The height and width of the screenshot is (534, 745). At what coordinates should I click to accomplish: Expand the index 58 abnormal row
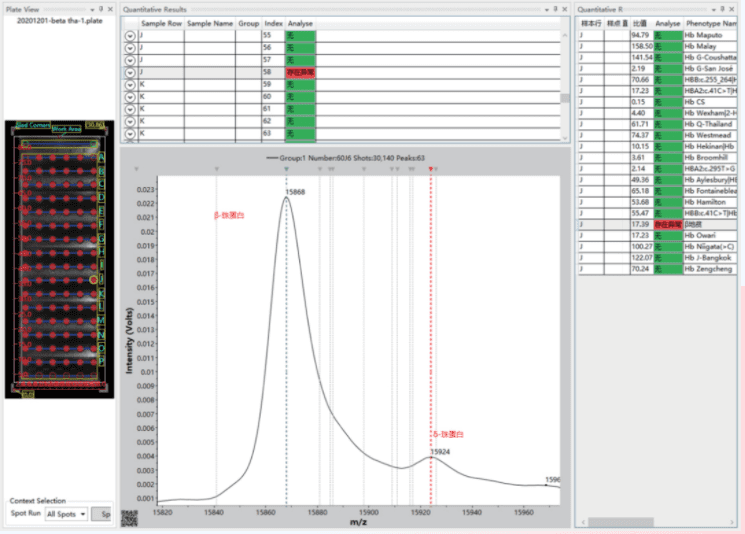click(x=130, y=72)
